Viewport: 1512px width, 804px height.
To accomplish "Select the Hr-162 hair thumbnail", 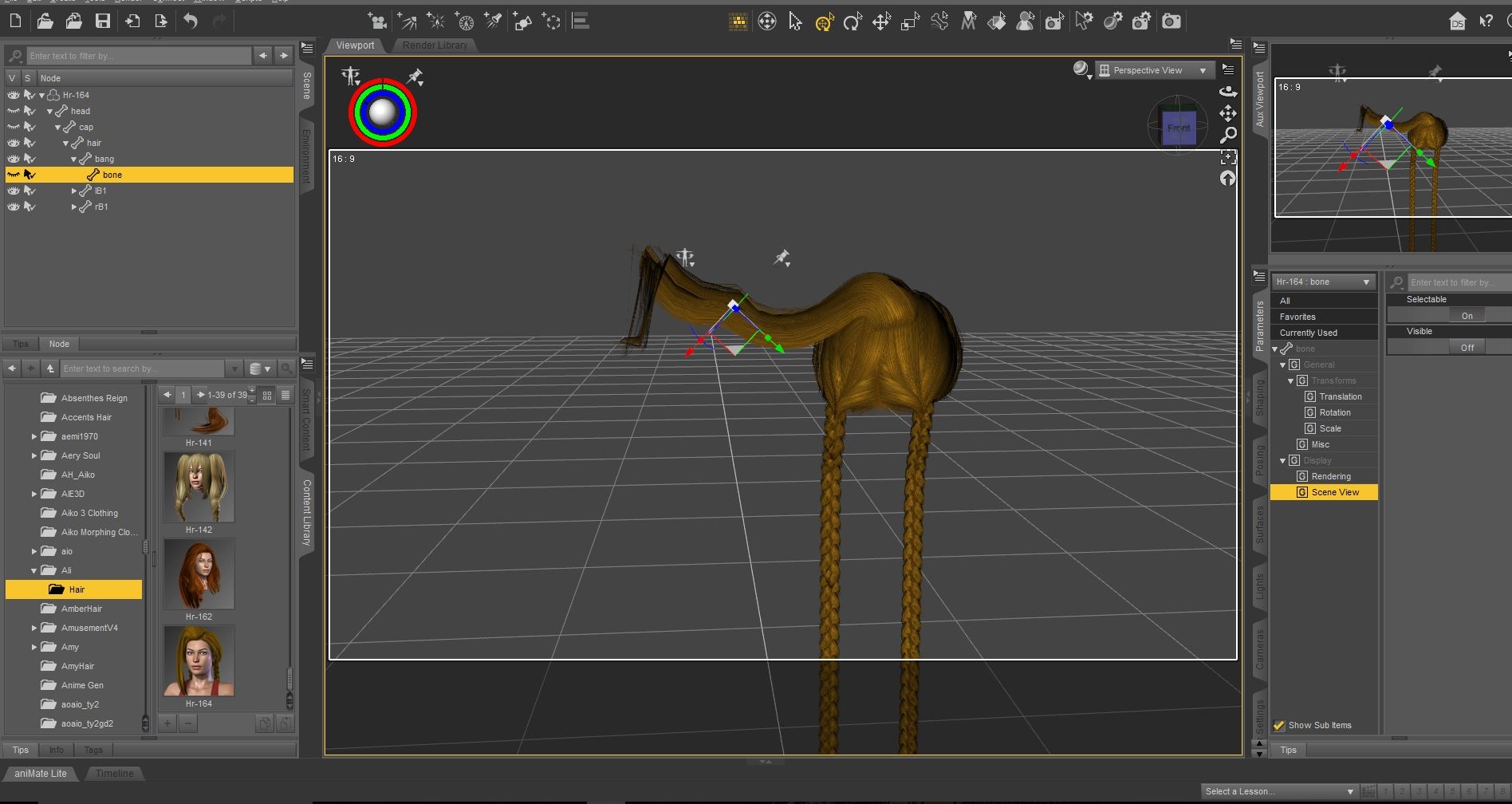I will pos(199,574).
